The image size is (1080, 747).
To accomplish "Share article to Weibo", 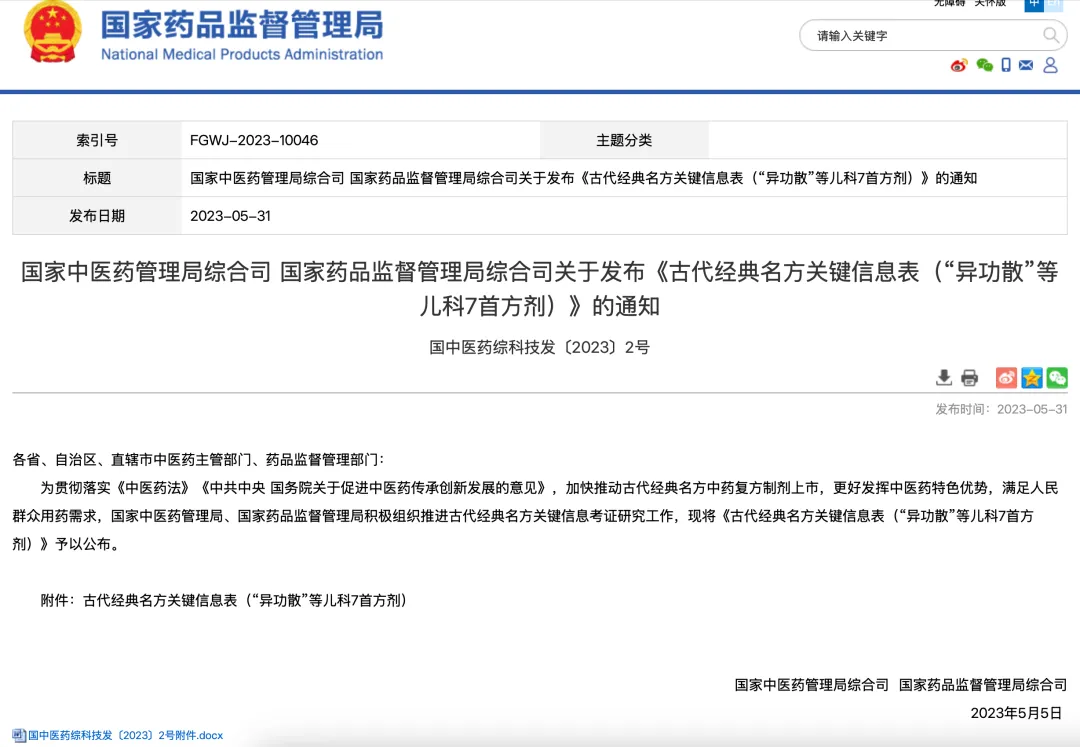I will pos(1006,377).
